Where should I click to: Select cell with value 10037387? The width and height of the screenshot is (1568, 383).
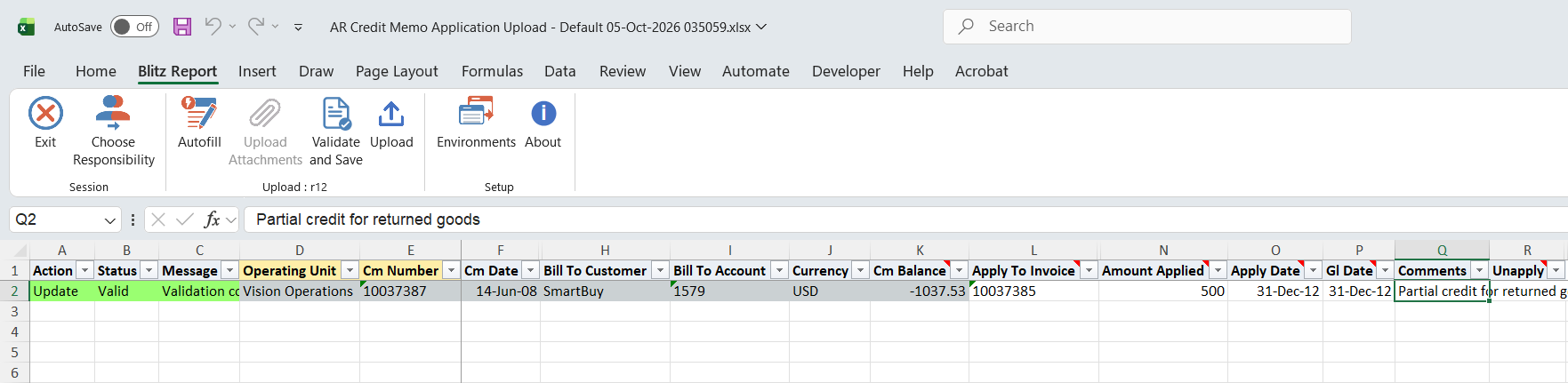tap(410, 291)
